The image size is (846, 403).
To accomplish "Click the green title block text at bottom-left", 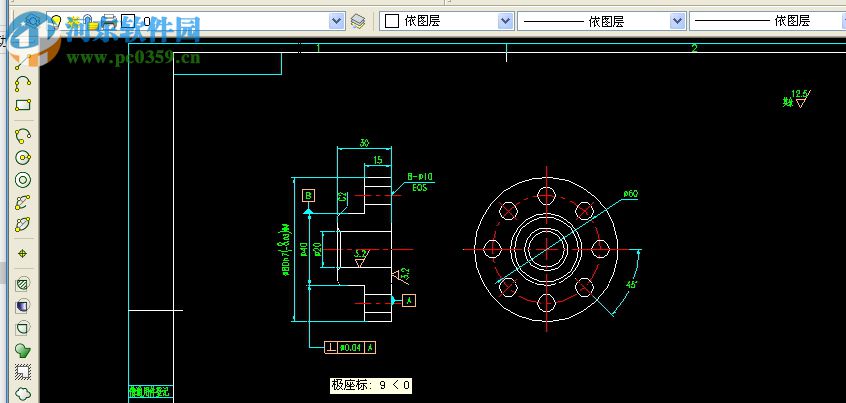I will click(x=151, y=392).
